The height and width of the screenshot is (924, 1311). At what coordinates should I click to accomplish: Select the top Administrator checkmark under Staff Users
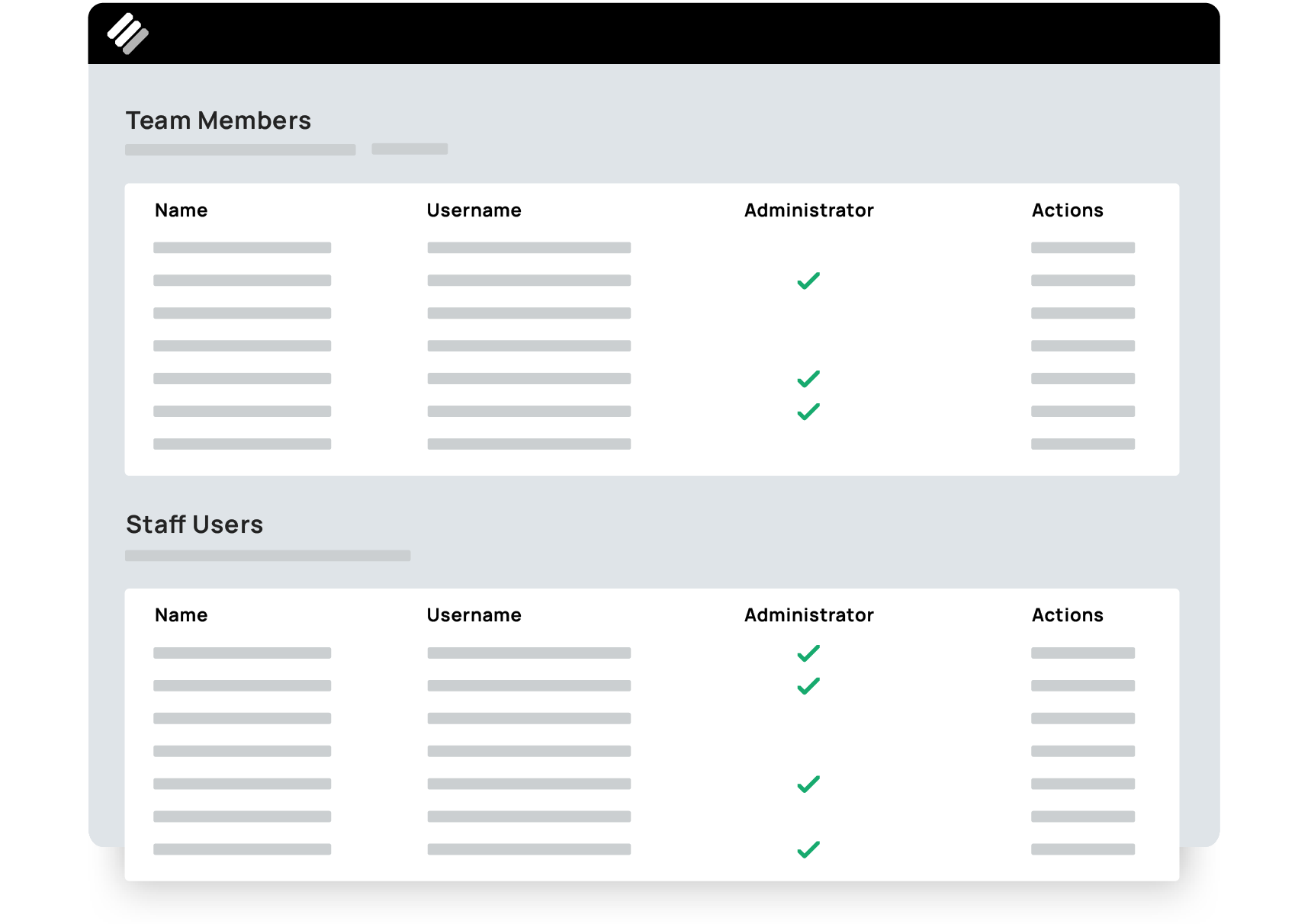click(x=808, y=653)
